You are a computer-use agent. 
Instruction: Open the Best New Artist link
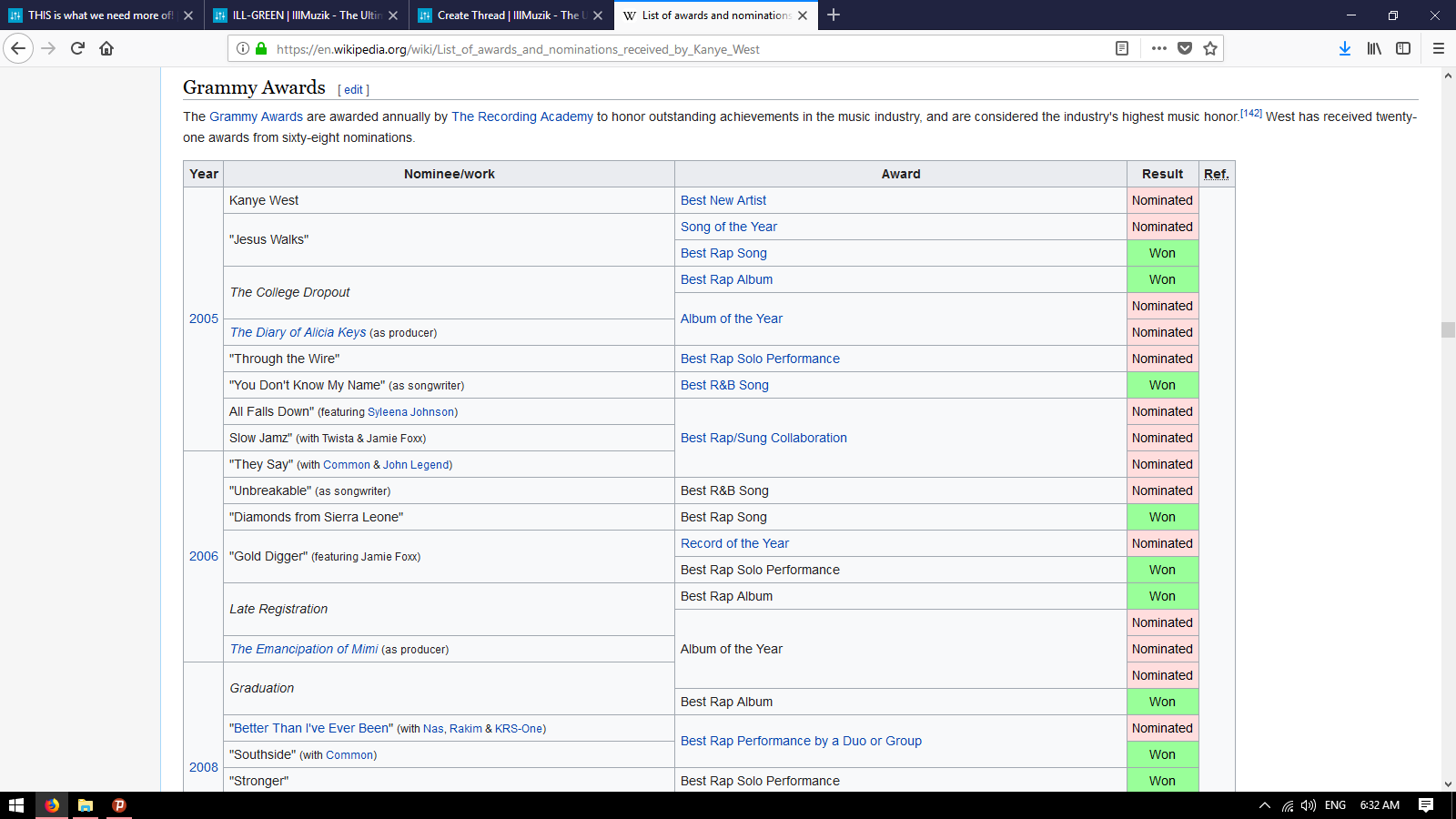coord(723,200)
